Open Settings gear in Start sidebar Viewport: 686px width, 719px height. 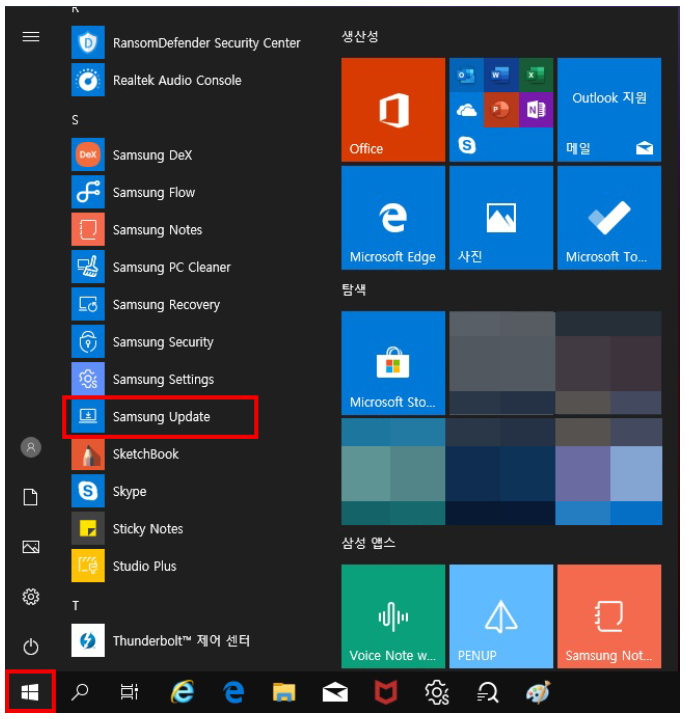tap(31, 597)
